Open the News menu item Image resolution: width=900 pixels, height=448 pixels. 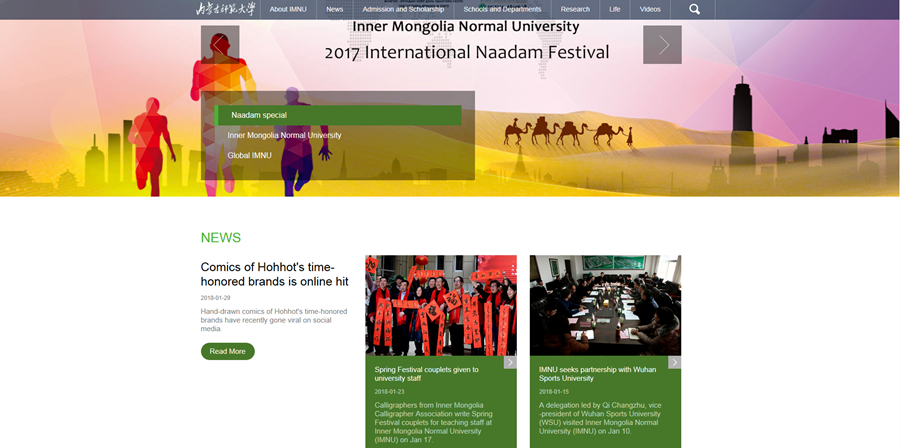tap(335, 9)
